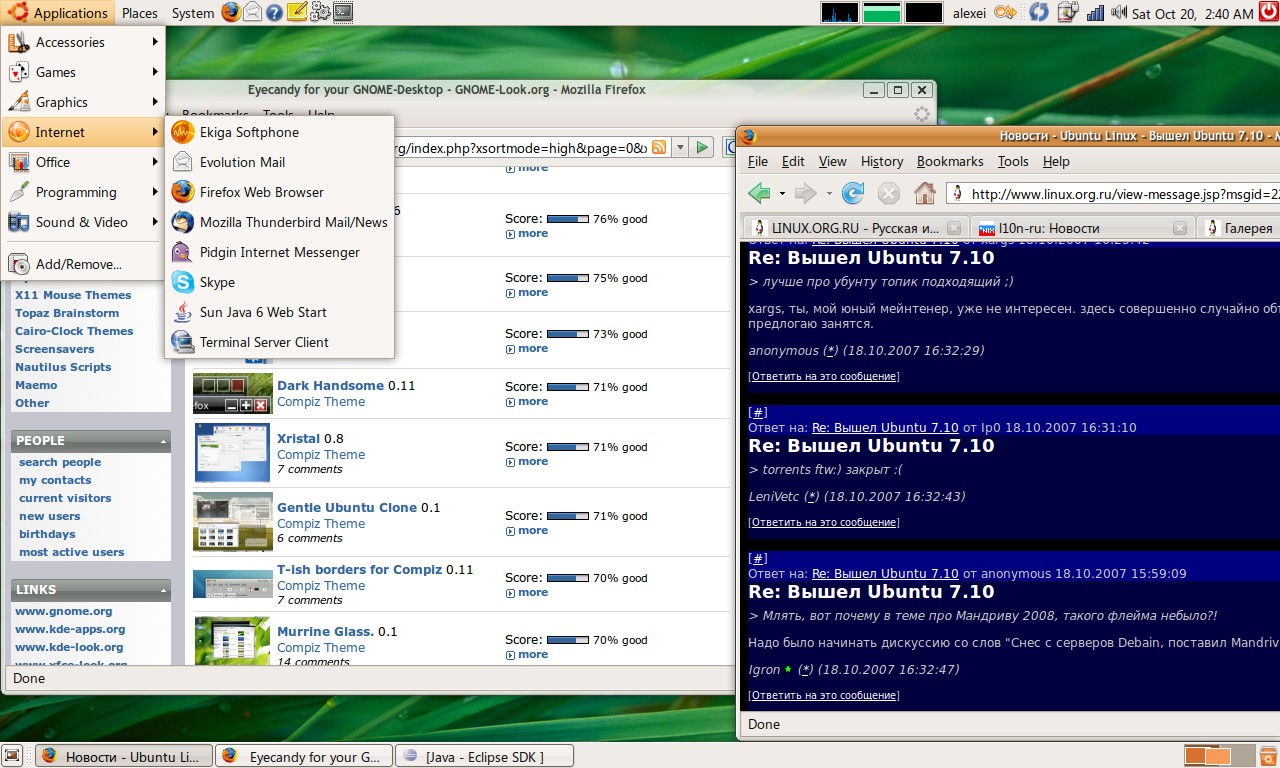Expand the Sound & Video submenu
The height and width of the screenshot is (768, 1280).
point(83,222)
